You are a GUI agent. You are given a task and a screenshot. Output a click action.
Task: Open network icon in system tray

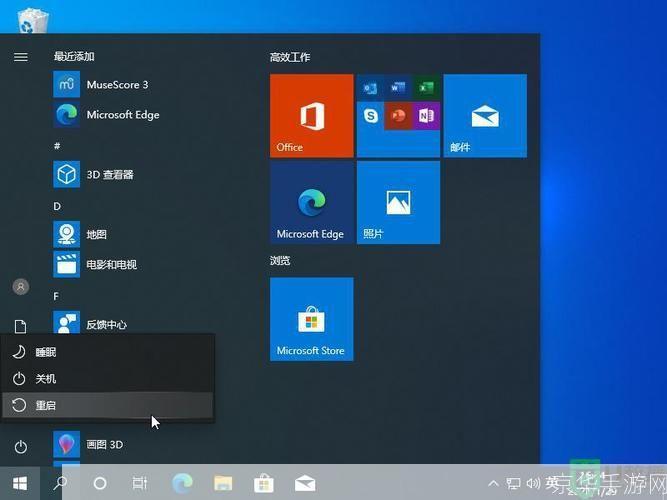pyautogui.click(x=513, y=484)
